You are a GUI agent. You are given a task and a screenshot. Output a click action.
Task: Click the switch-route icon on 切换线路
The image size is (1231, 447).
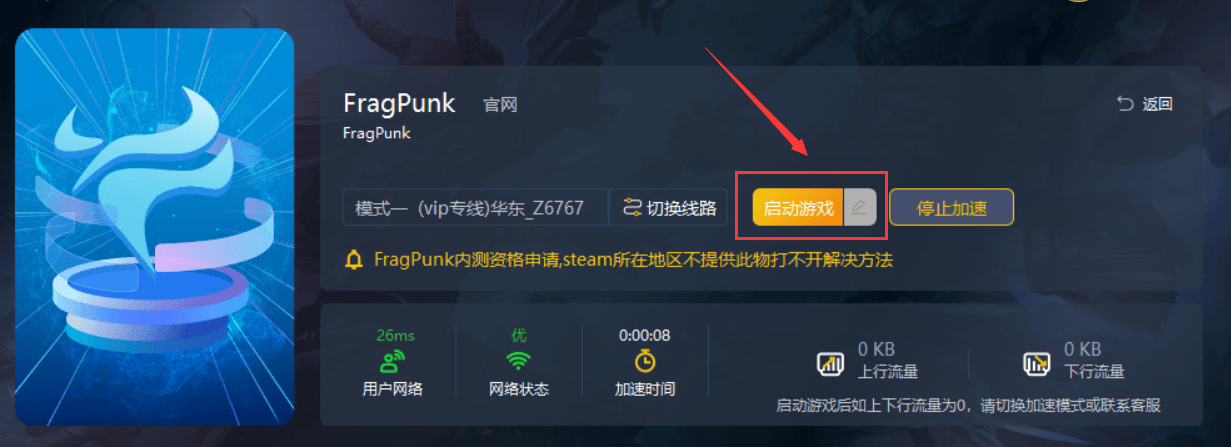tap(632, 208)
